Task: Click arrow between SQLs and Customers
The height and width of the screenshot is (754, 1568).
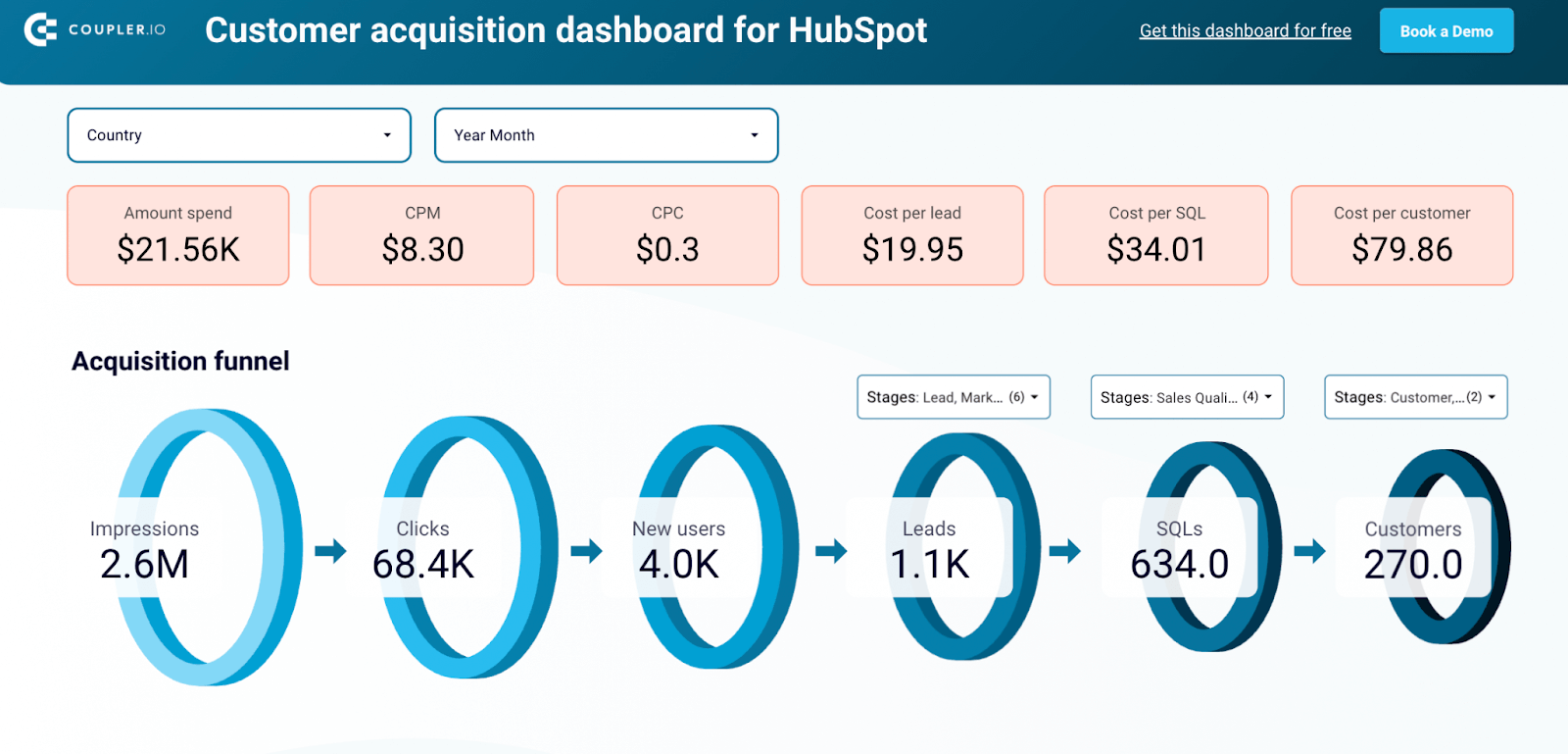Action: point(1309,551)
